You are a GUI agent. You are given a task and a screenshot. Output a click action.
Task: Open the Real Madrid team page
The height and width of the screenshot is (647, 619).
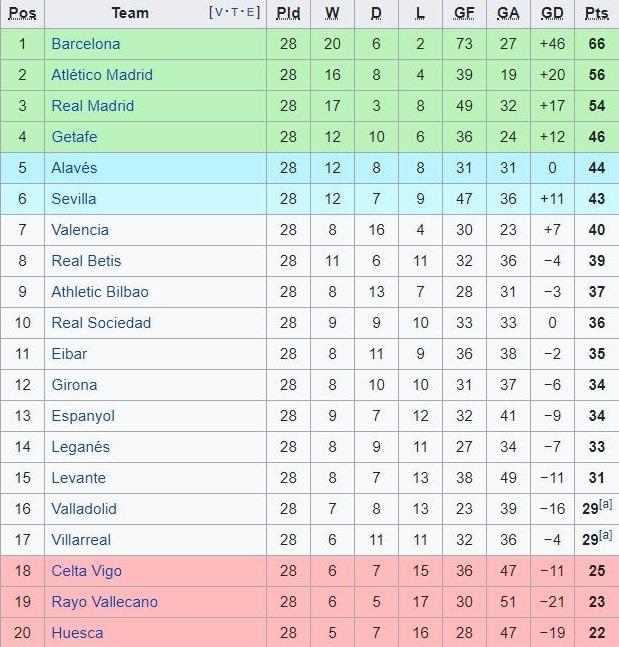click(92, 106)
